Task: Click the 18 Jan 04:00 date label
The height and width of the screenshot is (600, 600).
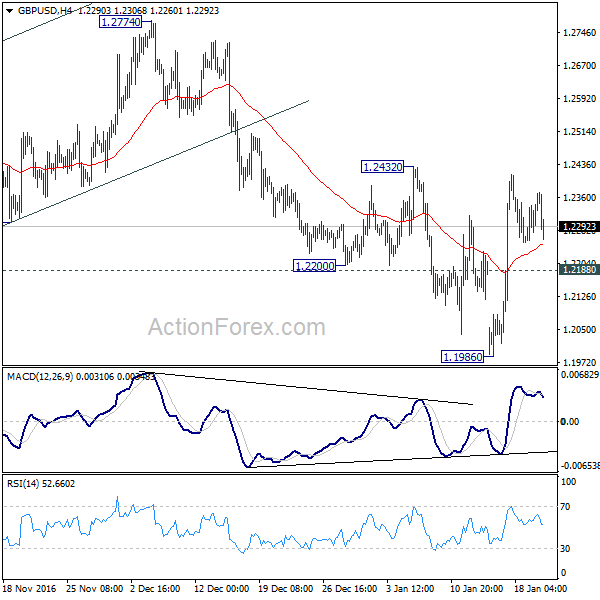Action: click(540, 589)
